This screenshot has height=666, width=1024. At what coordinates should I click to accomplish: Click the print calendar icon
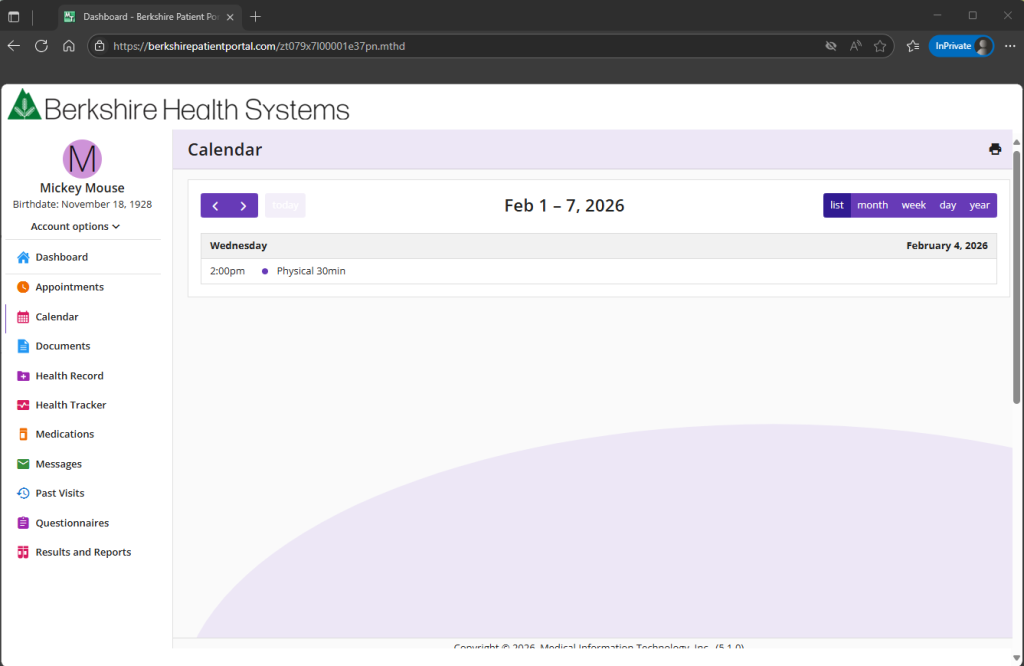[994, 149]
